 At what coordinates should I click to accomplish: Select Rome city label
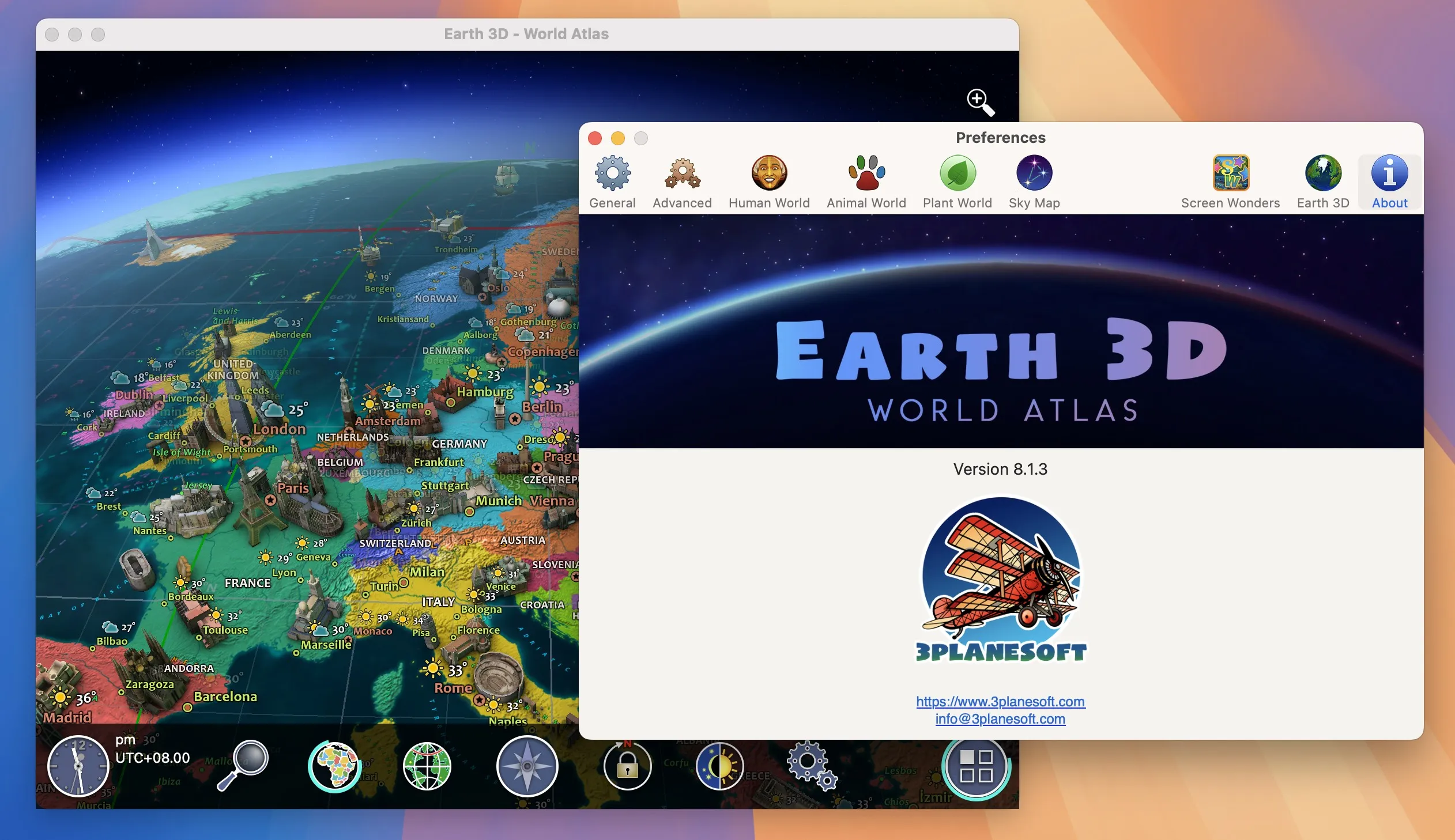click(x=453, y=688)
